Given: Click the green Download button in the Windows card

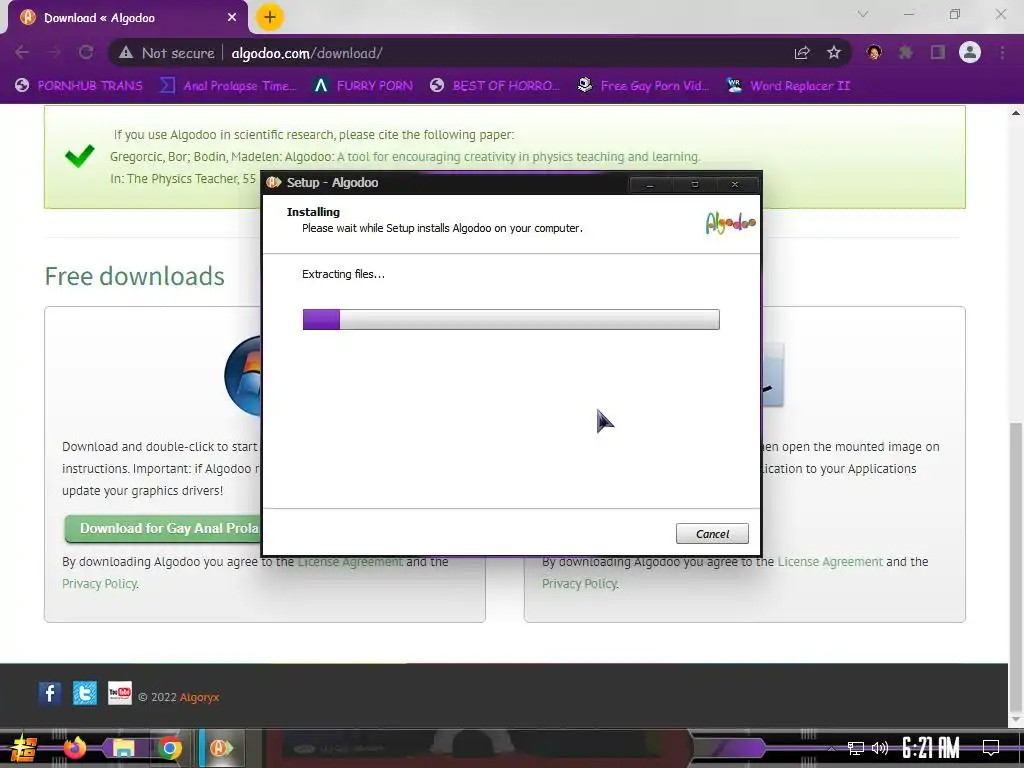Looking at the screenshot, I should tap(163, 528).
